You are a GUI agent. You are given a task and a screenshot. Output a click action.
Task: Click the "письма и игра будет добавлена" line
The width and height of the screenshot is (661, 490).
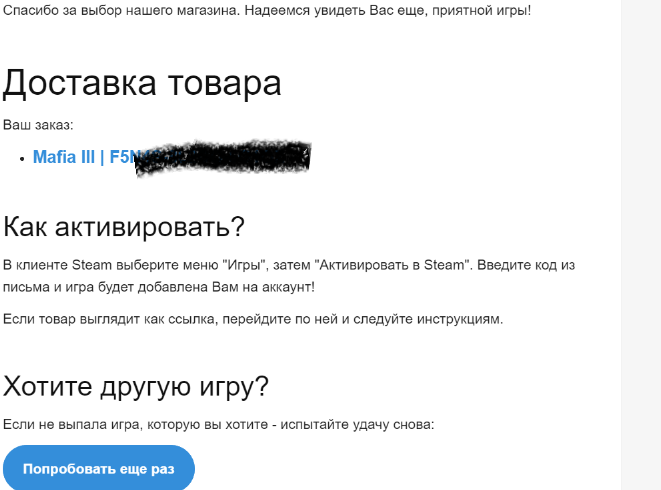pyautogui.click(x=120, y=287)
